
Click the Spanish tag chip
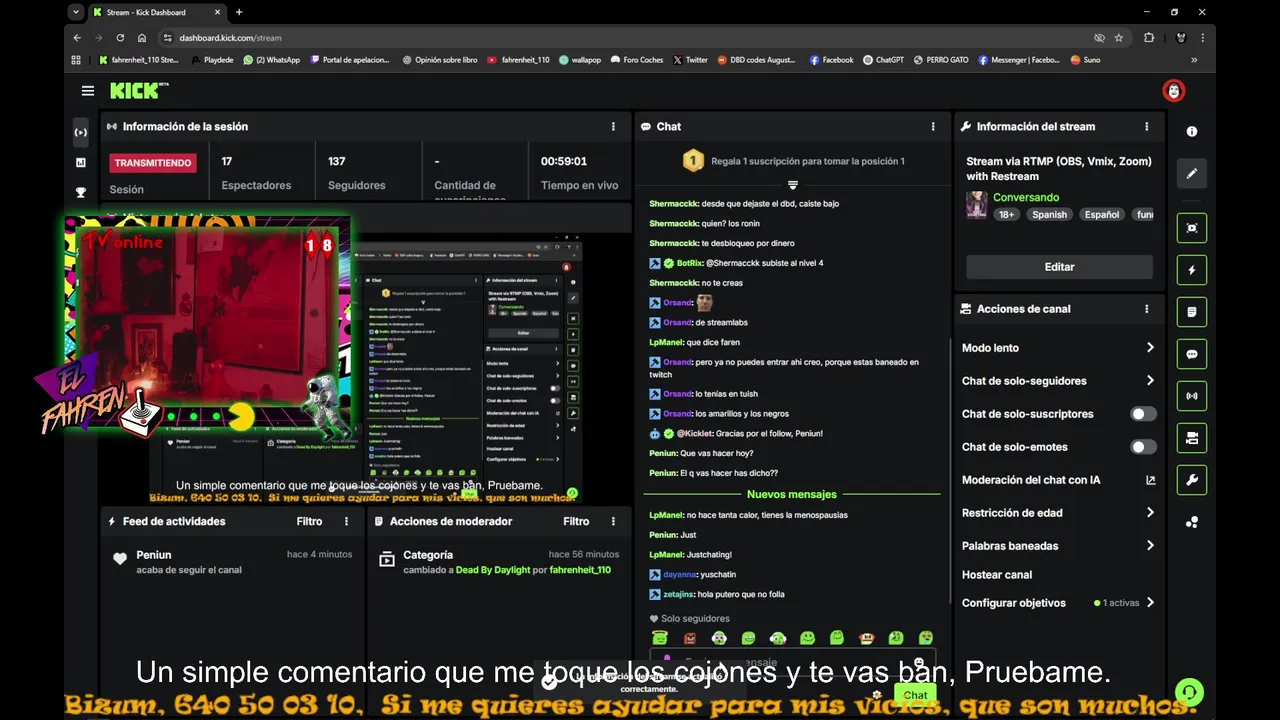pos(1049,214)
